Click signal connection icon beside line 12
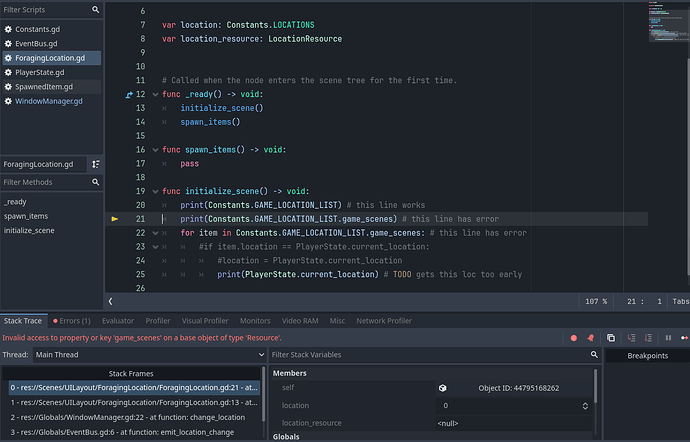690x442 pixels. click(x=129, y=94)
